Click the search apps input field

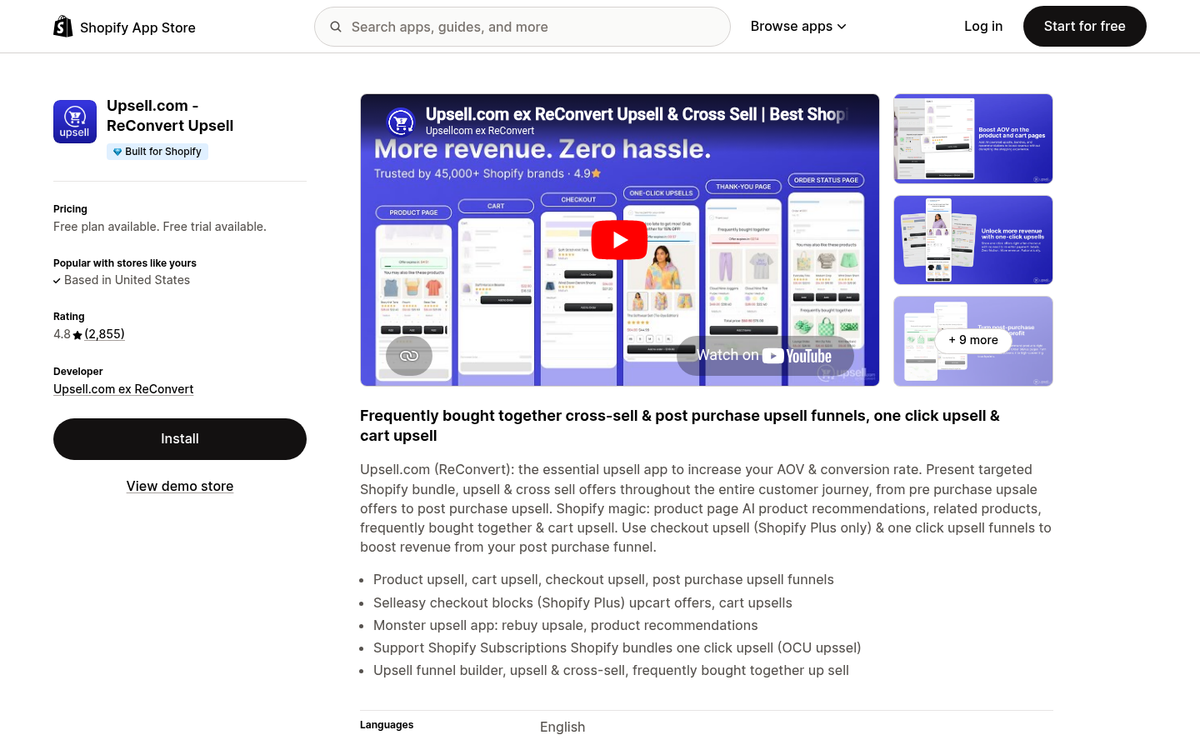click(520, 26)
